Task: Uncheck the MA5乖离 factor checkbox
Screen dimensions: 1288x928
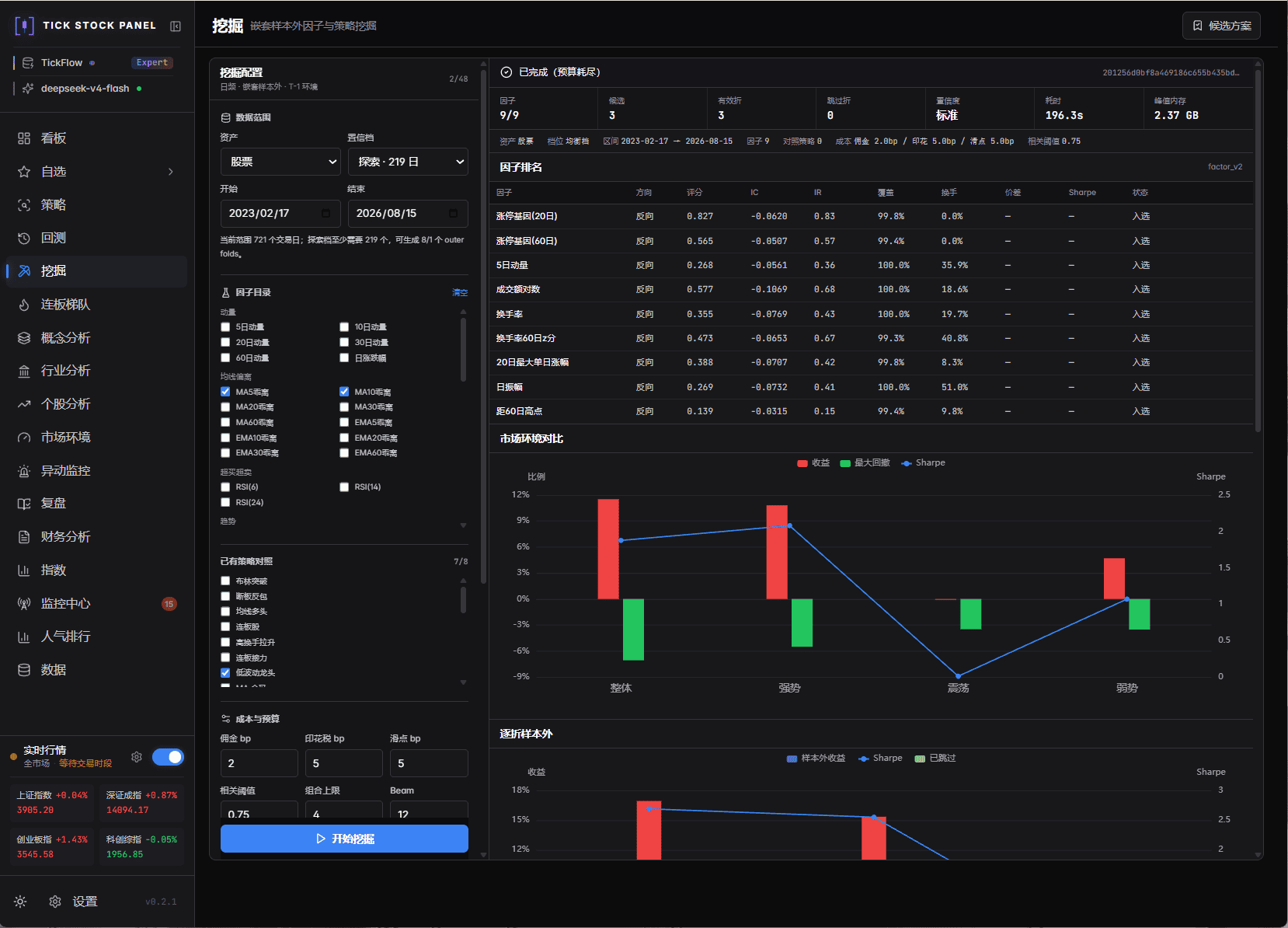Action: (225, 392)
